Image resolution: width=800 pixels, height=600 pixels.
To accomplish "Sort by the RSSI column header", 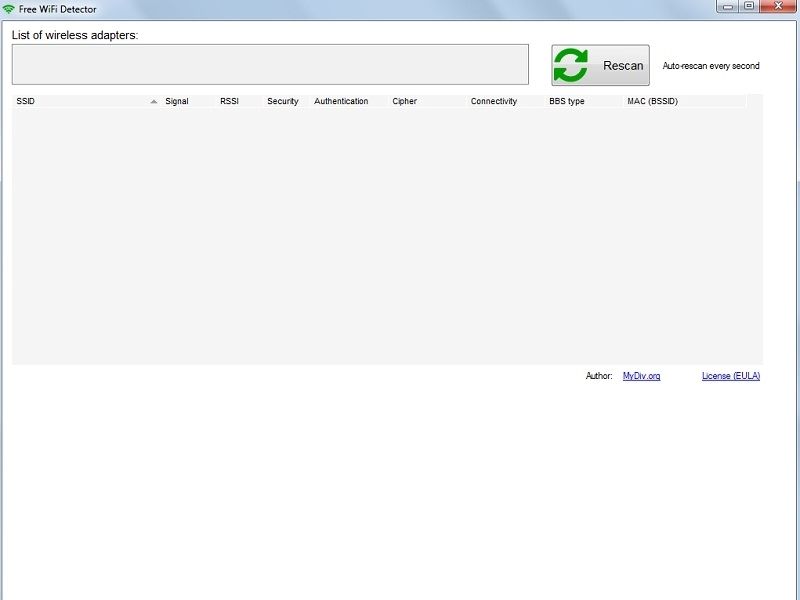I will (x=239, y=101).
